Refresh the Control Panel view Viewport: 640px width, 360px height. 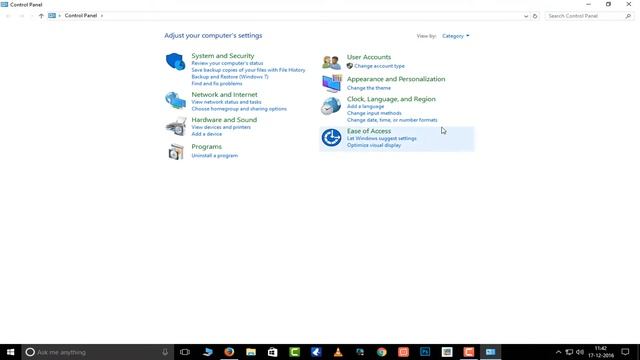[x=535, y=16]
